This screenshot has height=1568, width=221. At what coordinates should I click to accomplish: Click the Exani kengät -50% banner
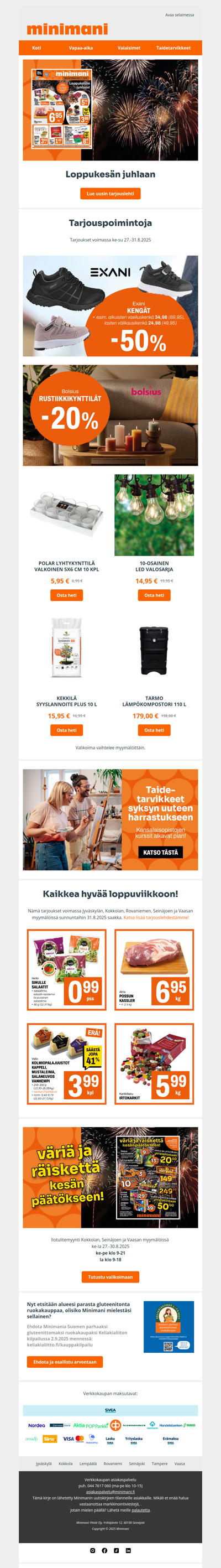[110, 305]
